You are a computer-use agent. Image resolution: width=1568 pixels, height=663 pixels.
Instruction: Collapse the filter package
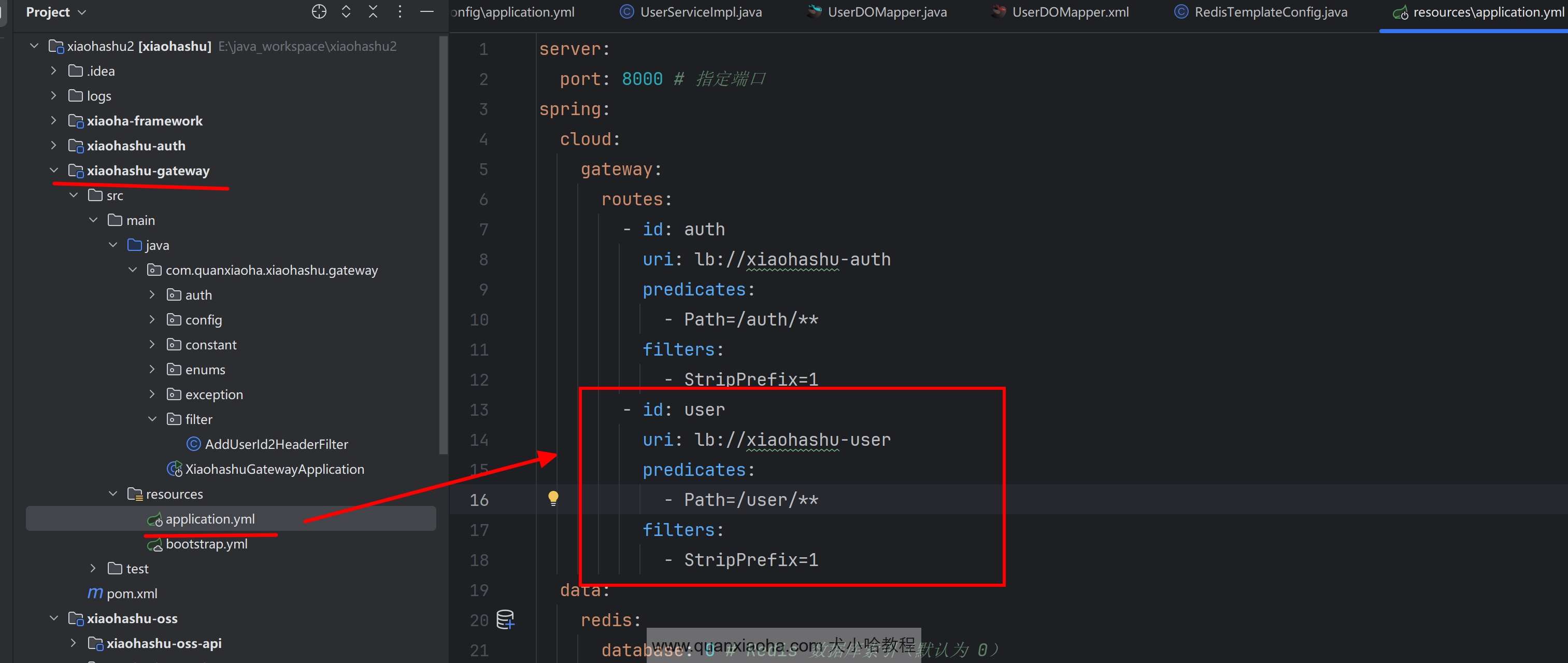click(152, 419)
